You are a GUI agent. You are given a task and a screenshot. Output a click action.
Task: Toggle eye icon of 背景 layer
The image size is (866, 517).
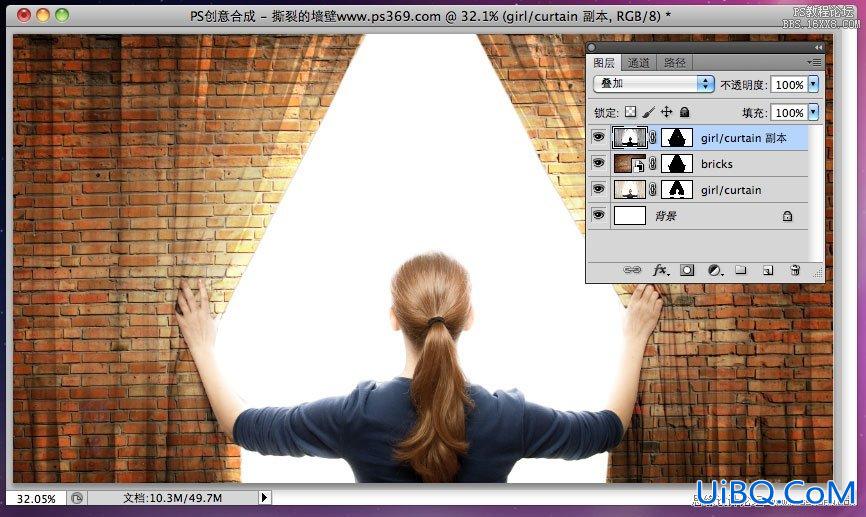pos(598,215)
